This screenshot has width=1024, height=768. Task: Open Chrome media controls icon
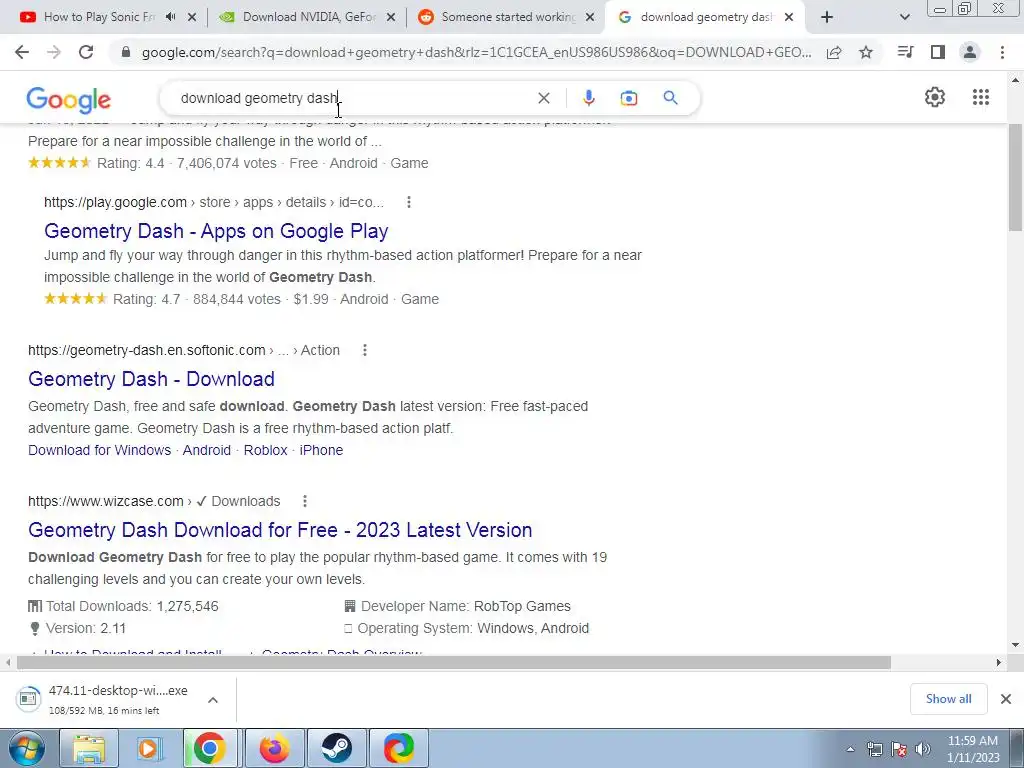point(905,52)
